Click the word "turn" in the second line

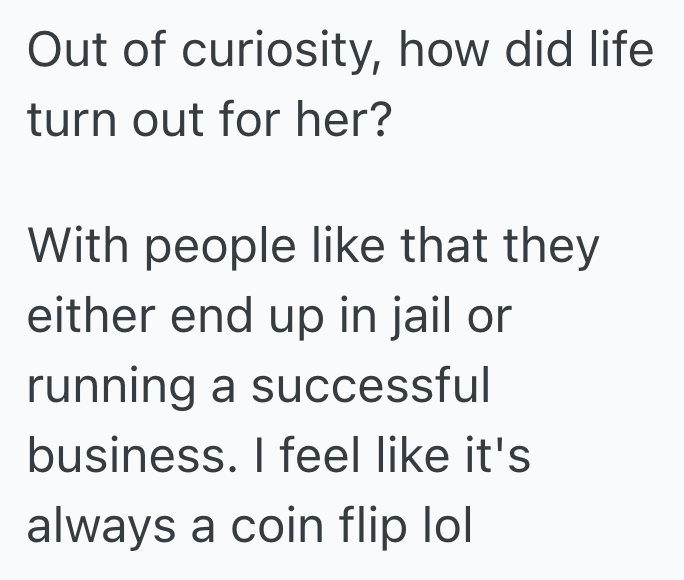[x=62, y=121]
